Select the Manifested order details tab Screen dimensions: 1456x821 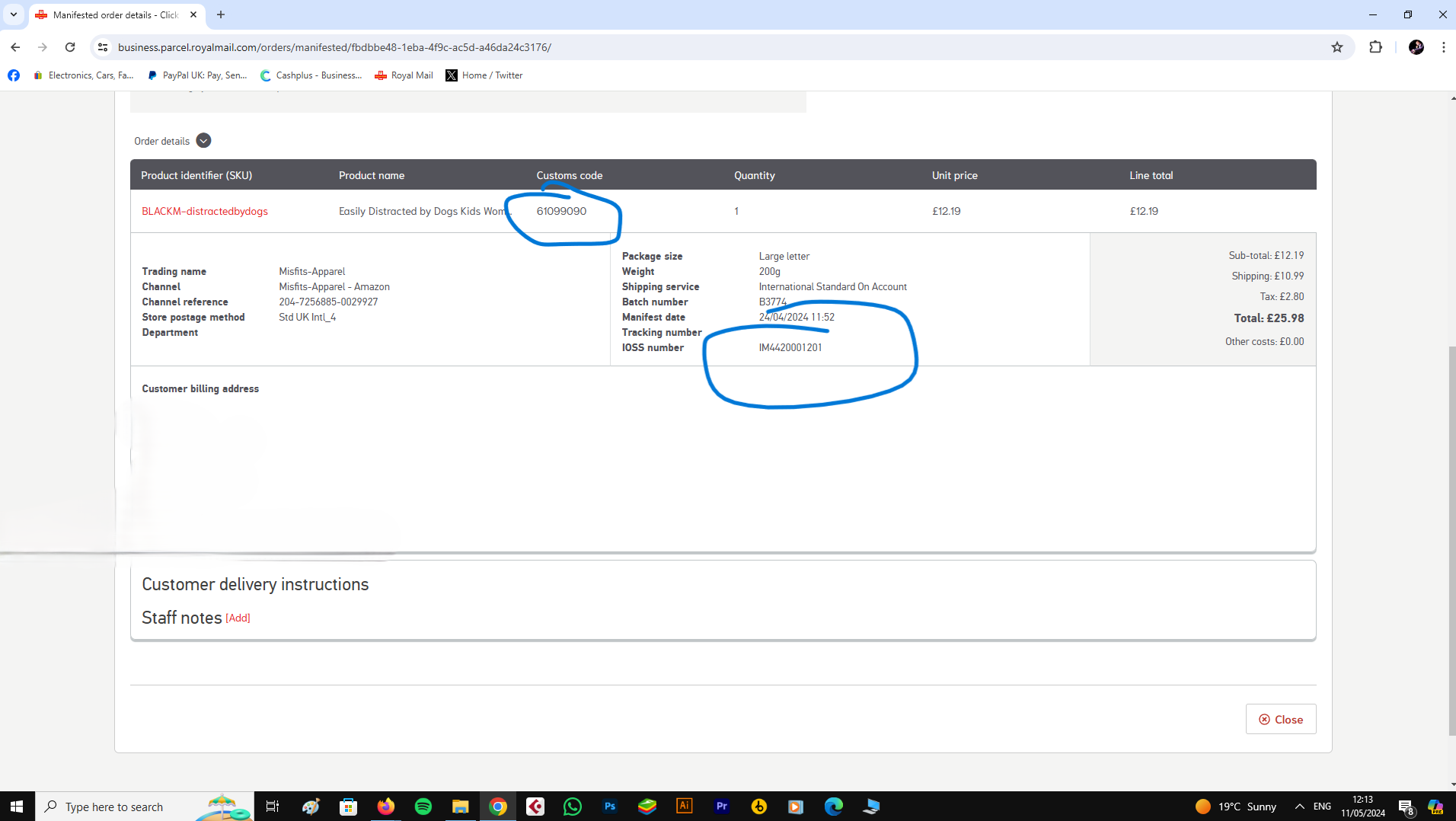click(116, 14)
